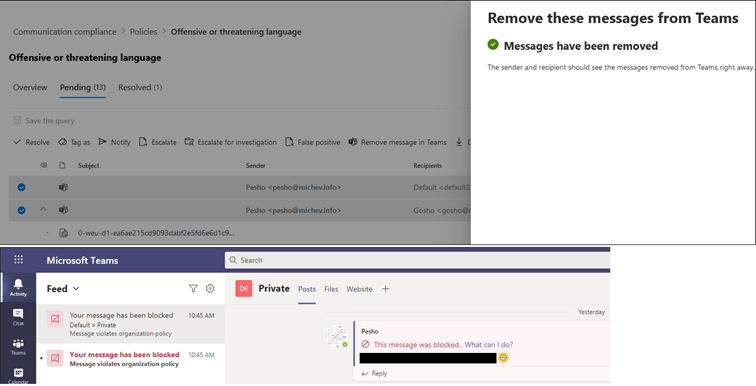Open Chat in Teams sidebar

coord(18,317)
